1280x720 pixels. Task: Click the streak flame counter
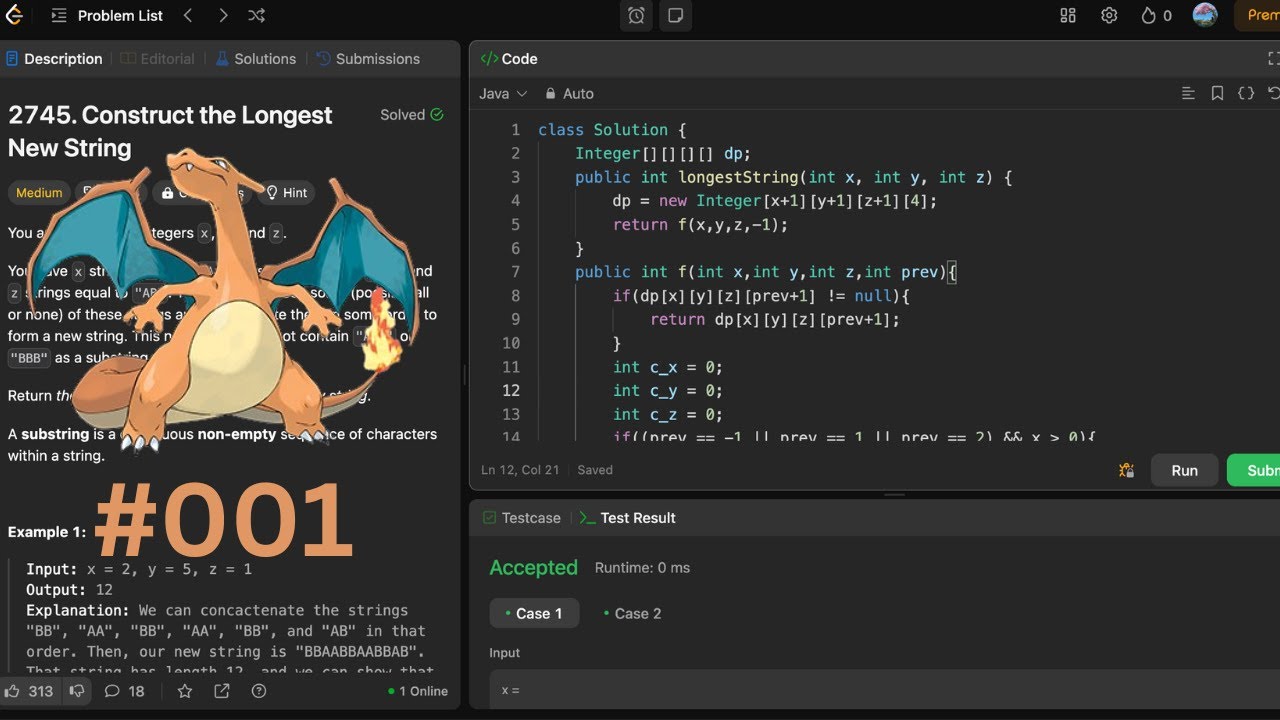pos(1156,16)
